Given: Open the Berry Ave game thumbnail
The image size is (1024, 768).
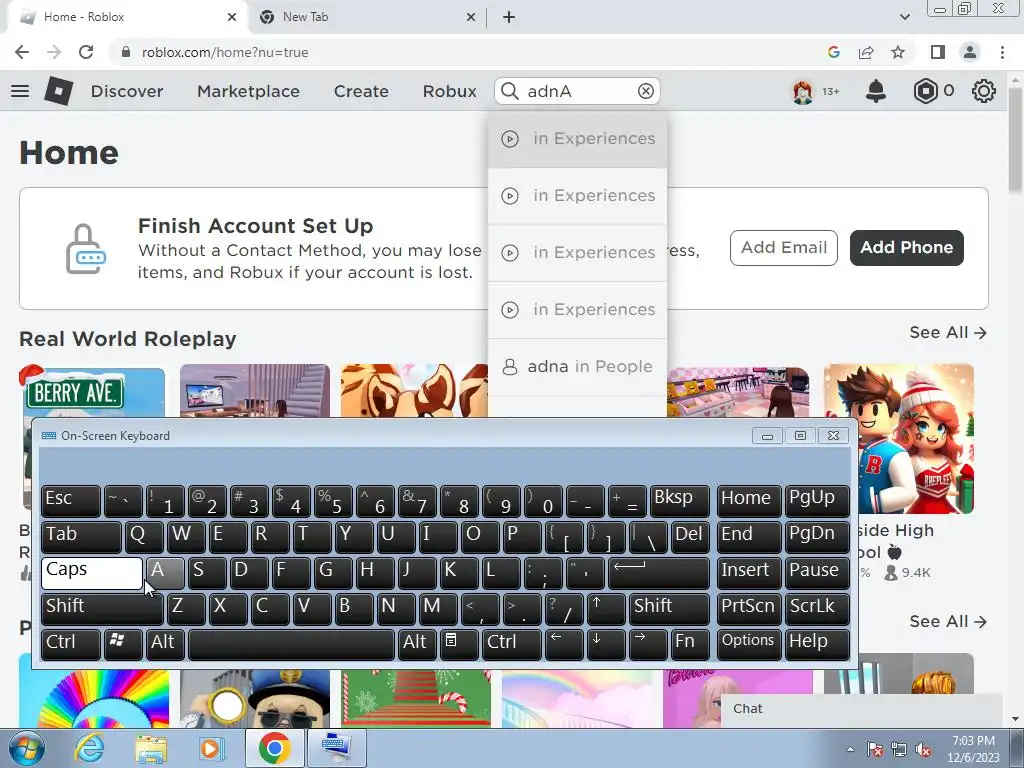Looking at the screenshot, I should 92,392.
